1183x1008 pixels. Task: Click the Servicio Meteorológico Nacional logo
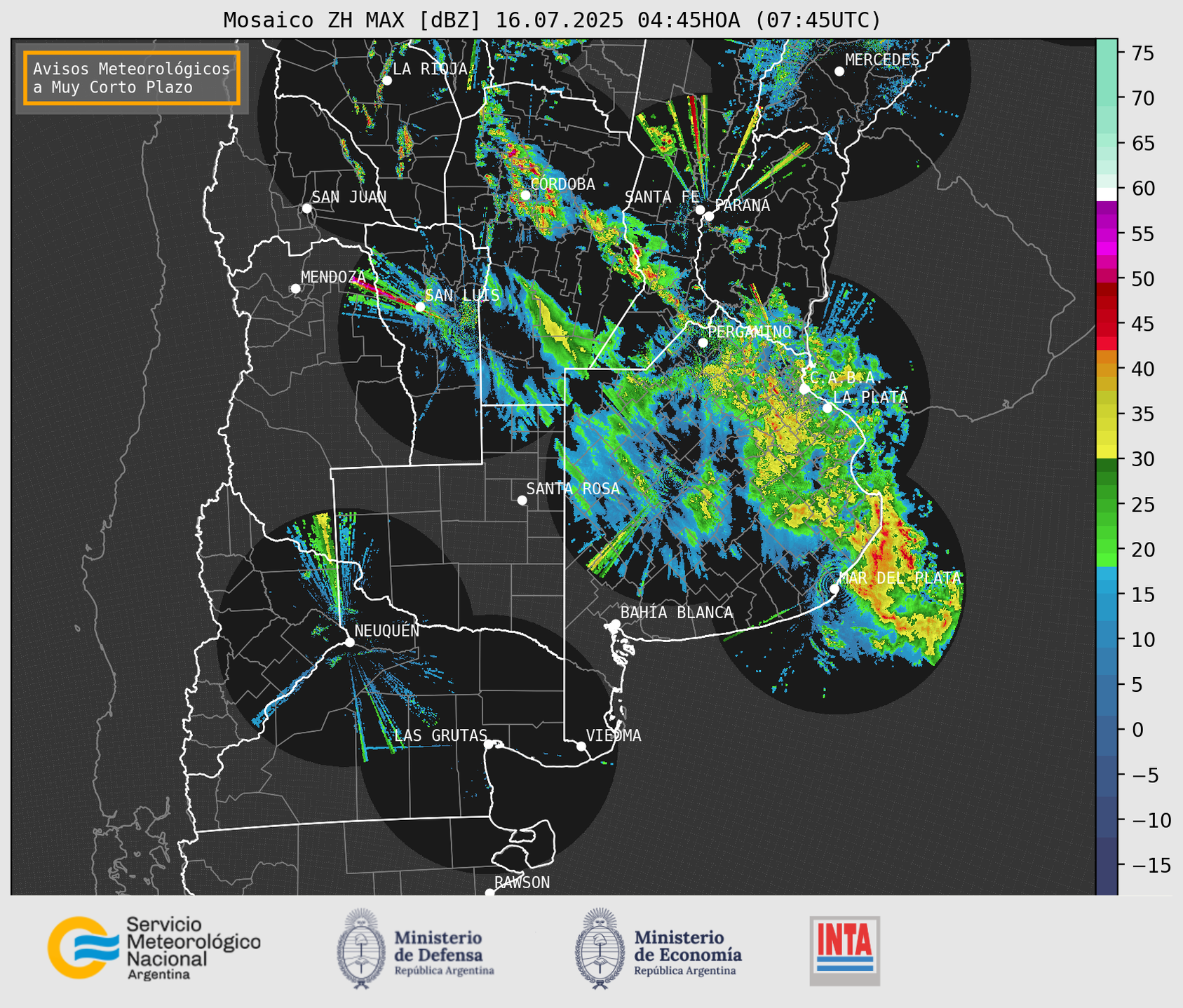[154, 948]
